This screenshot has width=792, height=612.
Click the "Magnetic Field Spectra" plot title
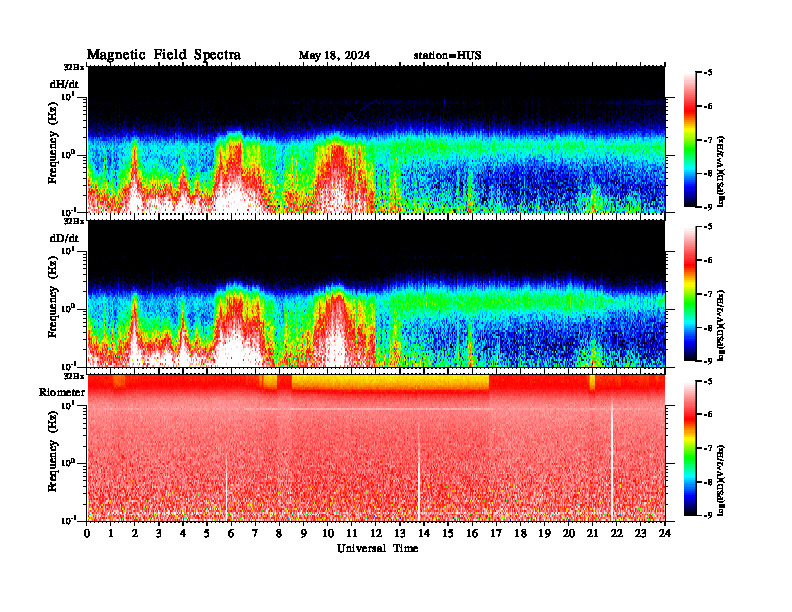point(164,55)
